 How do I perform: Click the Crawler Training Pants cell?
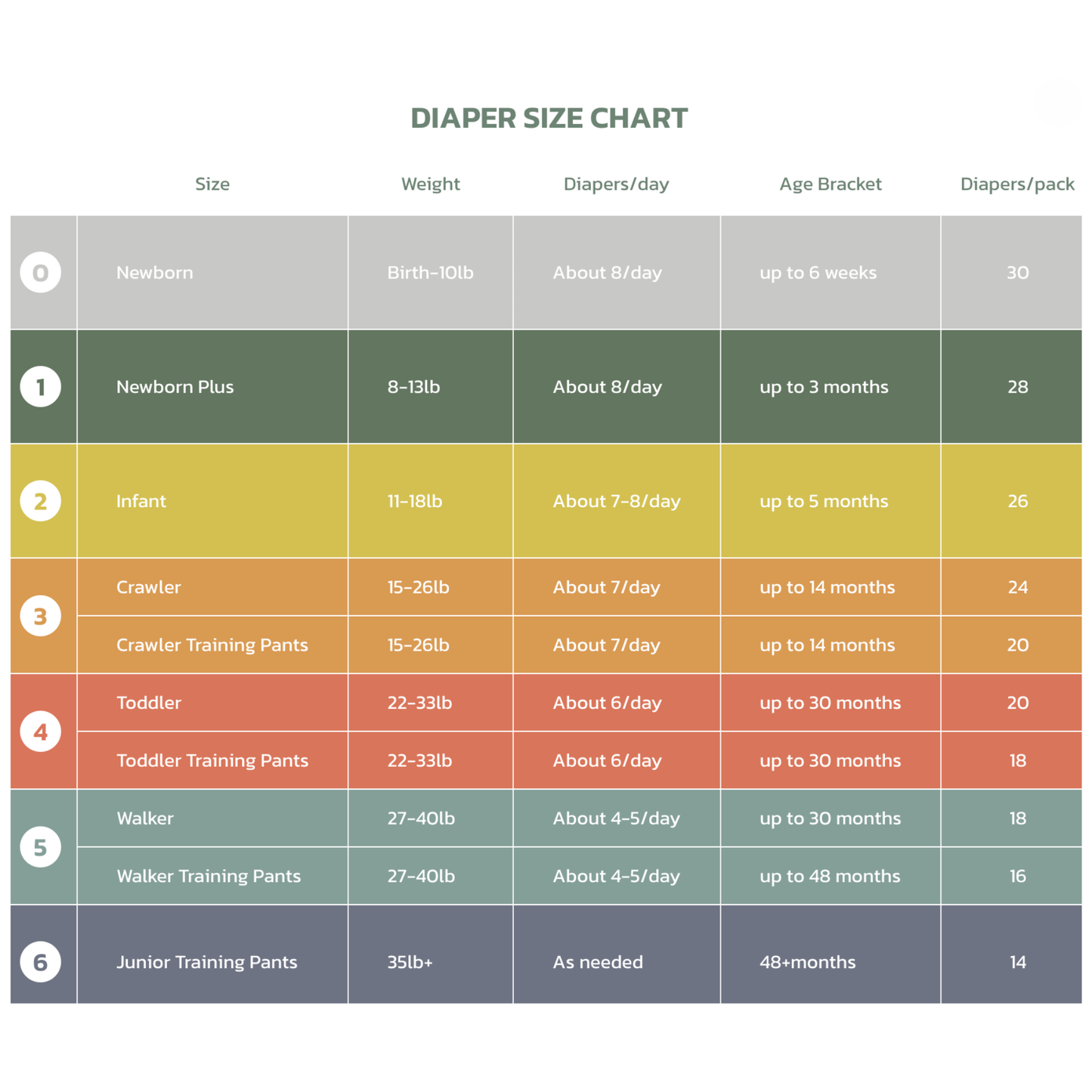[x=212, y=645]
